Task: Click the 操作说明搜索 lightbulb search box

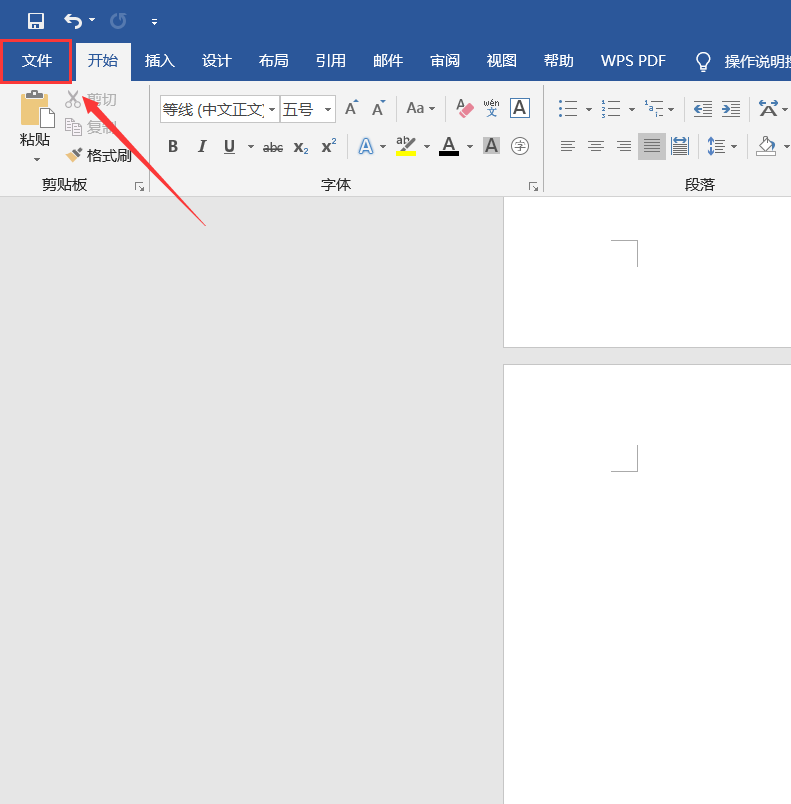Action: (742, 62)
